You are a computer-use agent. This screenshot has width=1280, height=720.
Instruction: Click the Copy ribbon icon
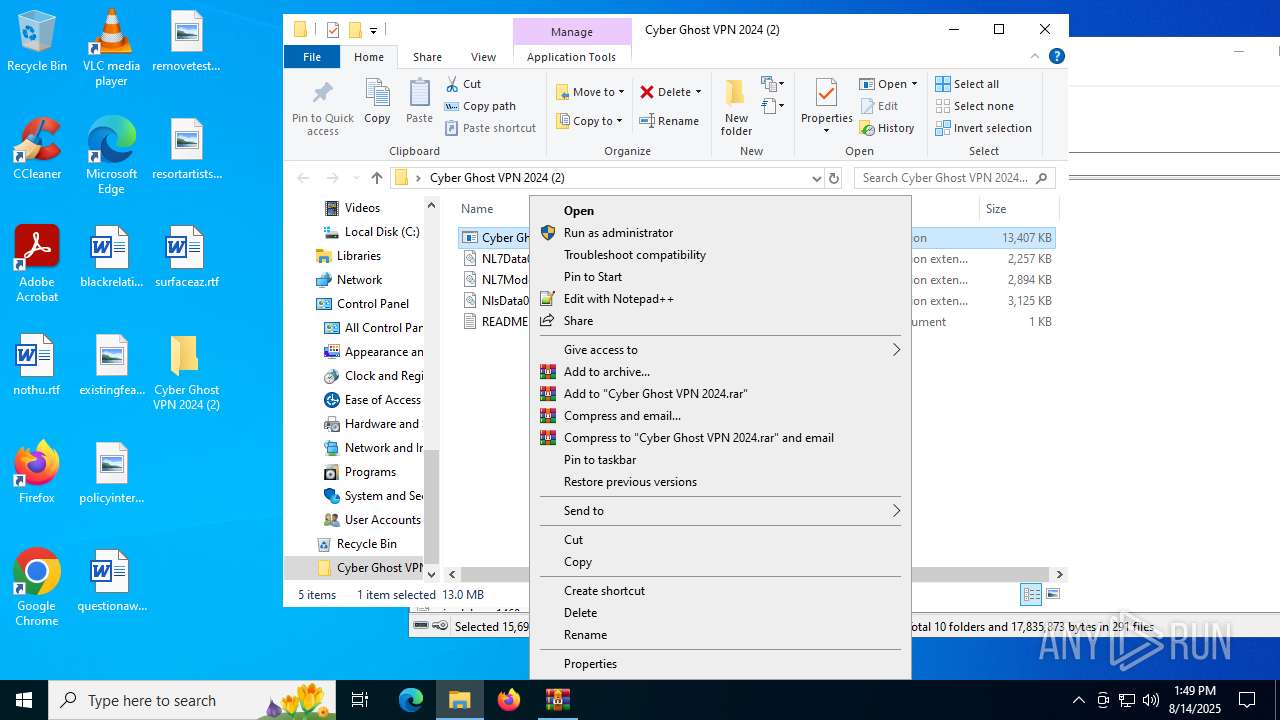[x=377, y=102]
